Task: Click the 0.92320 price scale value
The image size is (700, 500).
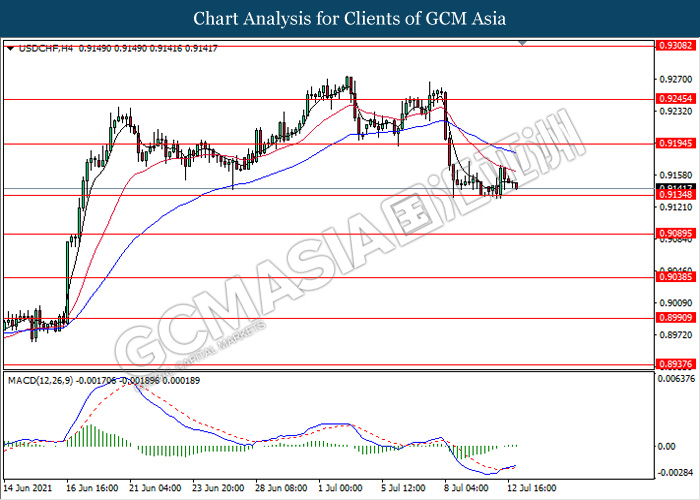Action: pyautogui.click(x=676, y=111)
